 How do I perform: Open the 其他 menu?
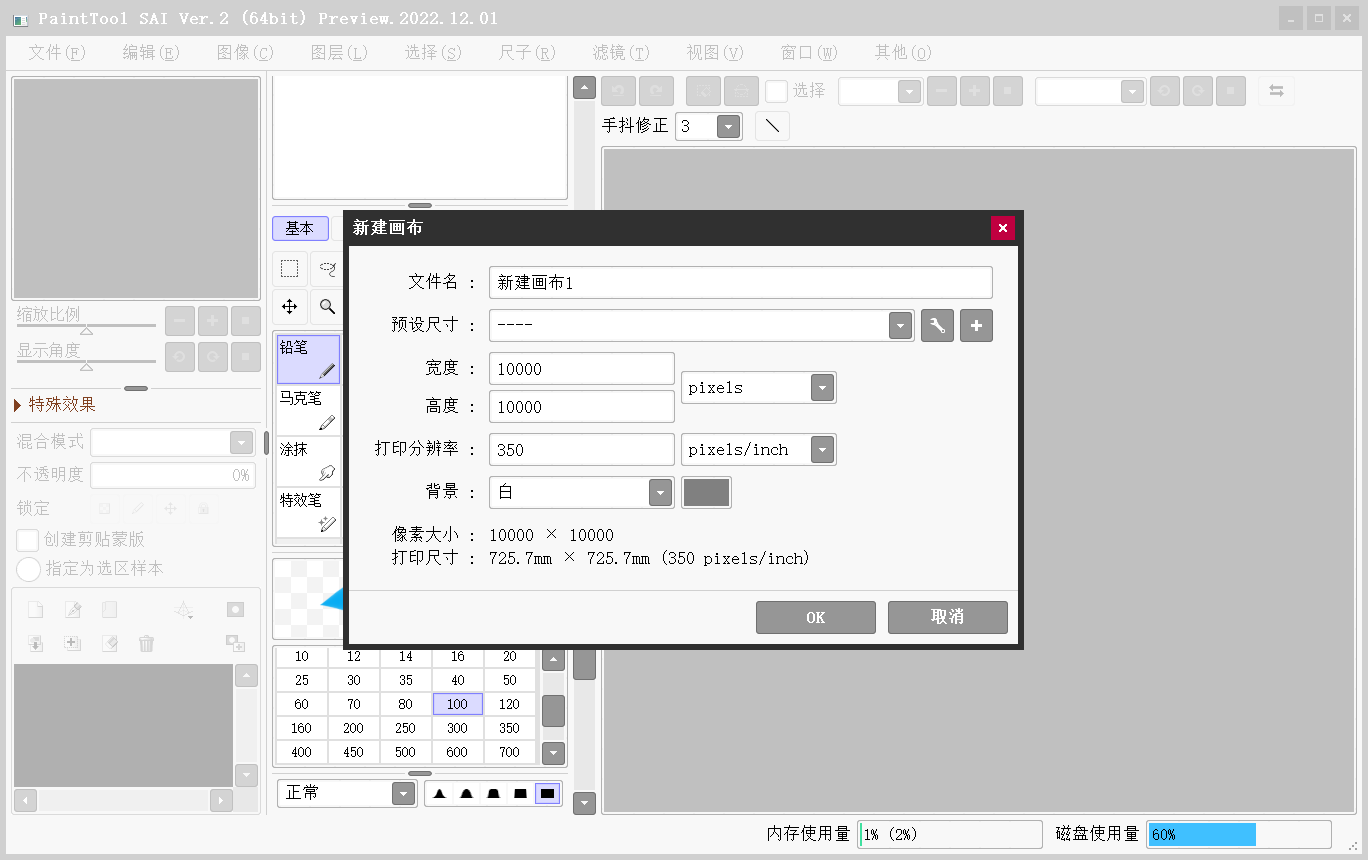pyautogui.click(x=902, y=52)
